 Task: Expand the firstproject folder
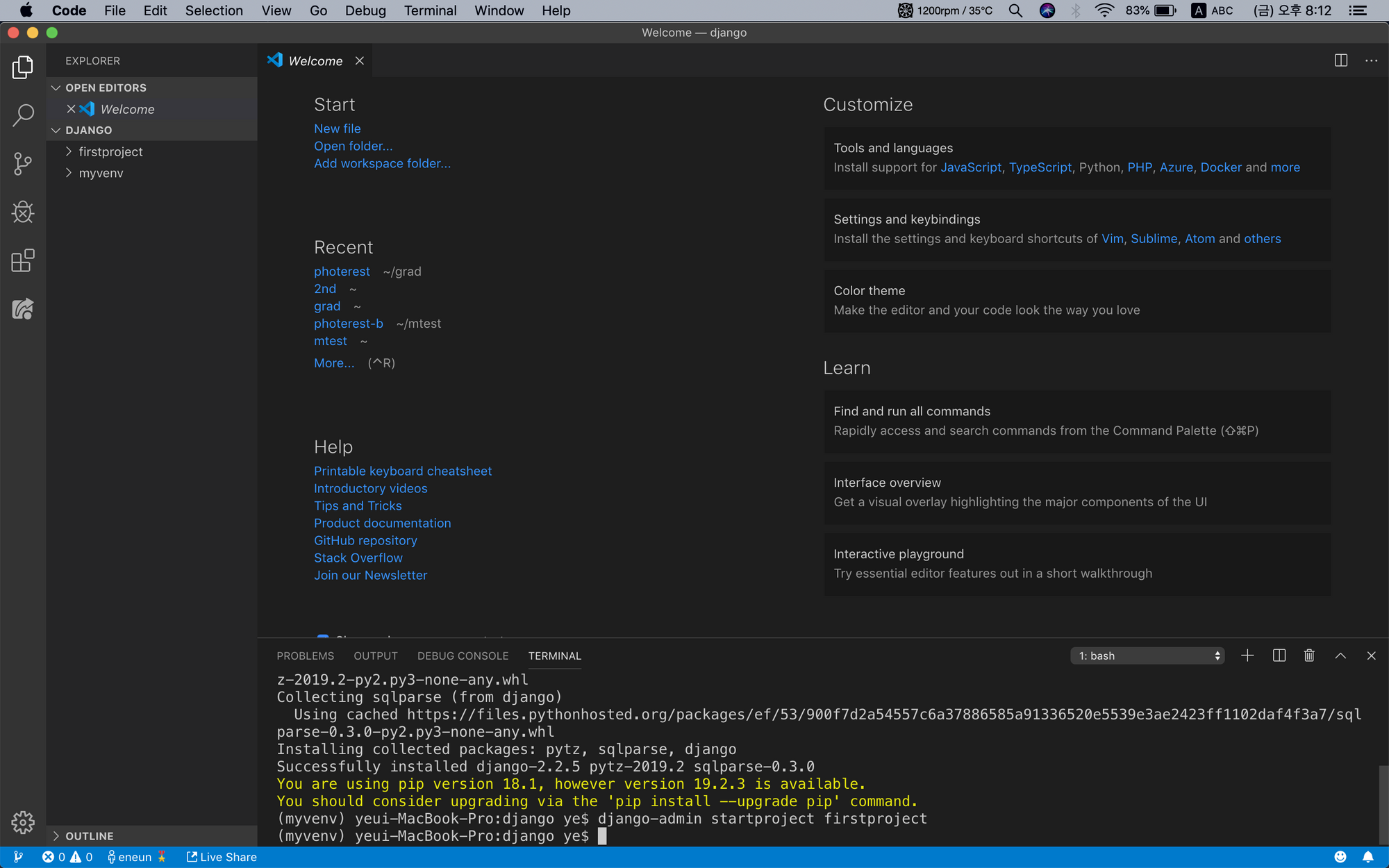[110, 151]
